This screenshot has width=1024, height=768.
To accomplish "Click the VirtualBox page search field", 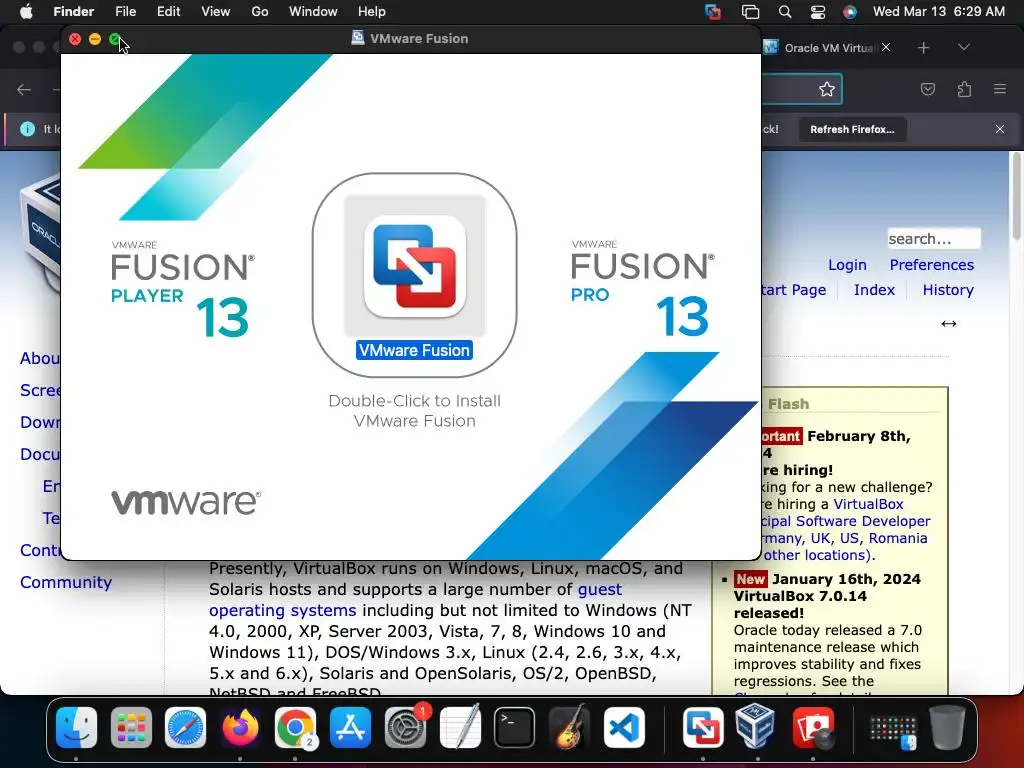I will [x=934, y=238].
